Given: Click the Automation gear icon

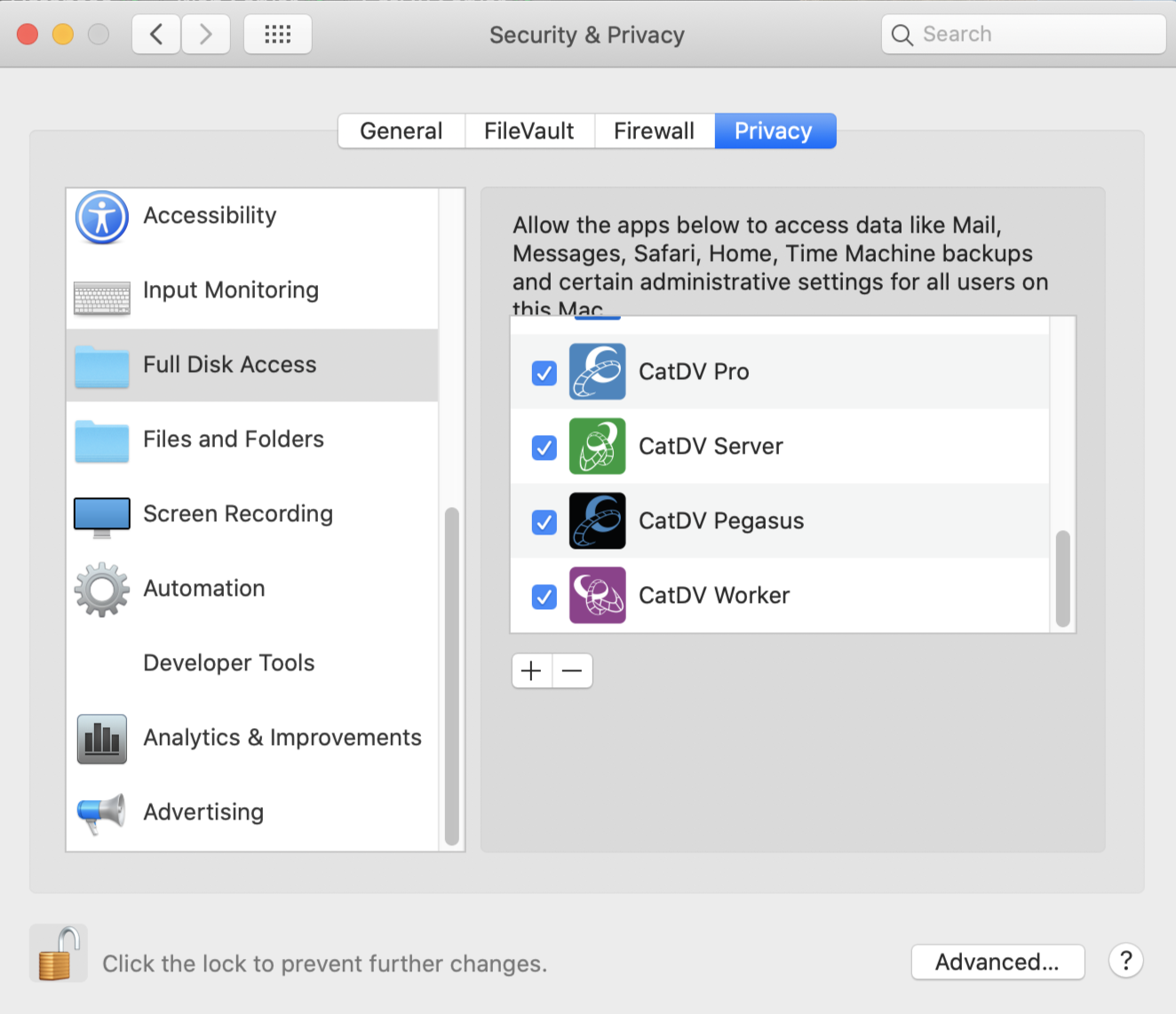Looking at the screenshot, I should pyautogui.click(x=102, y=590).
